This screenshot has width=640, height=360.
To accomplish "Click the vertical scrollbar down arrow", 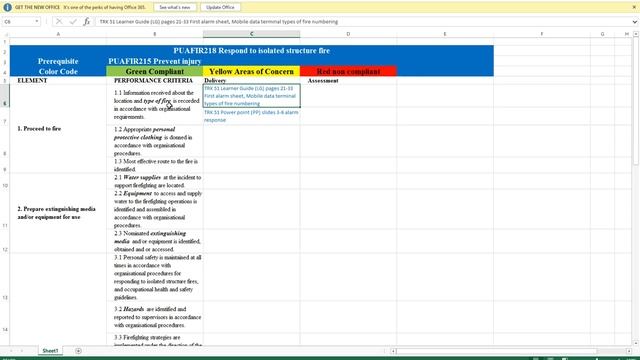I will point(636,343).
